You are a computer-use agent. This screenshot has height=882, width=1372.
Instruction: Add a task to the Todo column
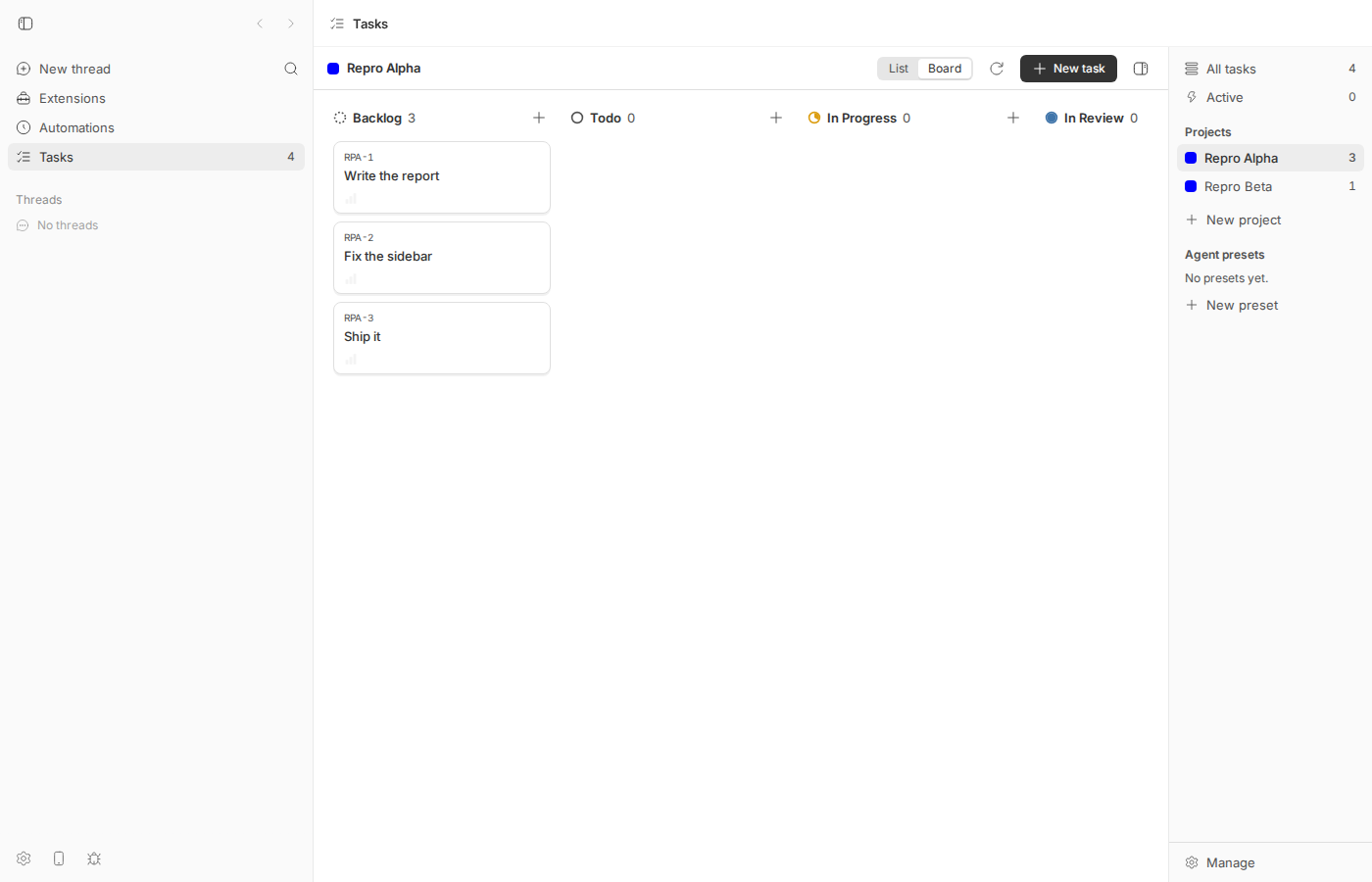click(x=776, y=118)
